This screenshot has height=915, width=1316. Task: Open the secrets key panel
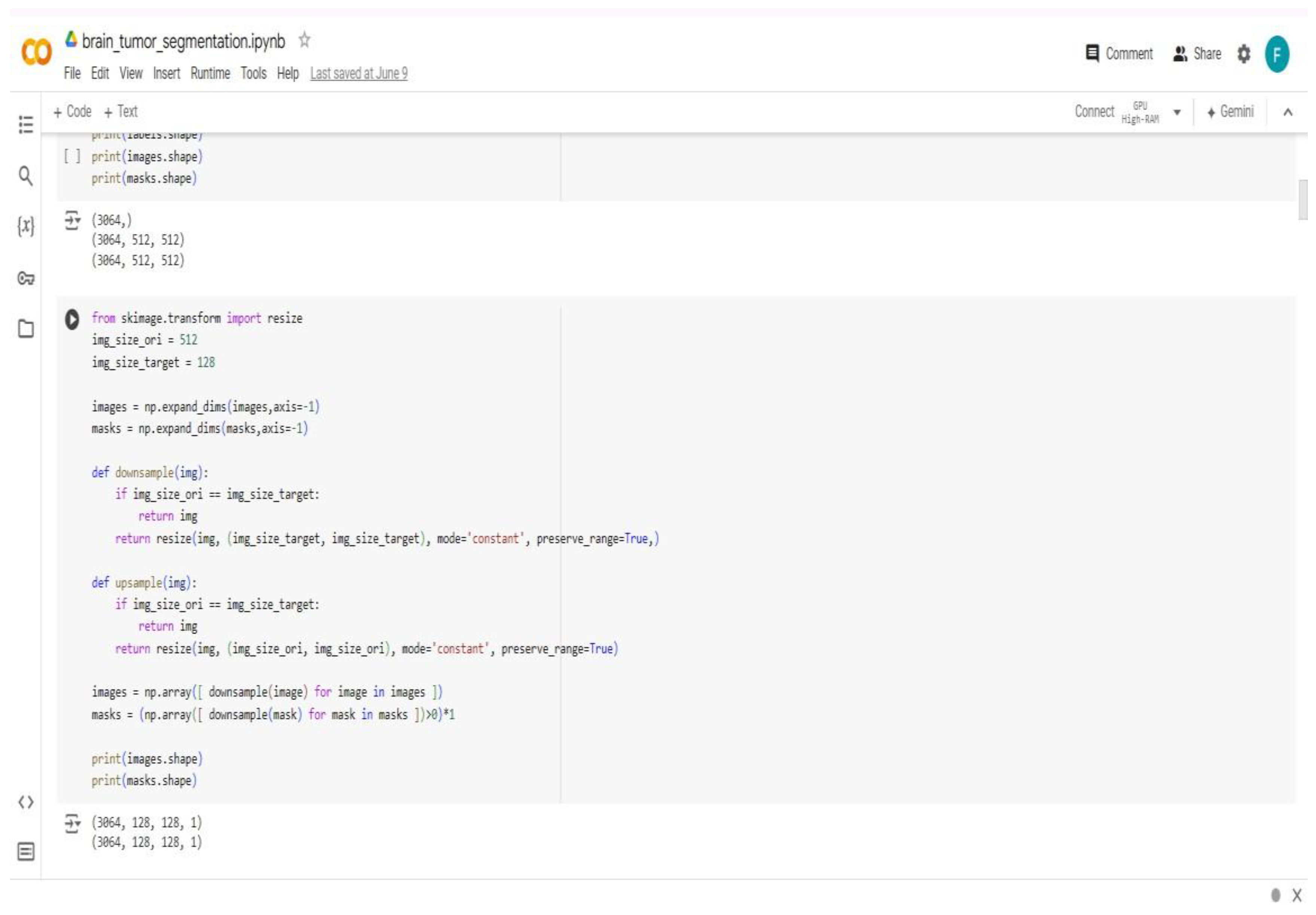pos(26,279)
